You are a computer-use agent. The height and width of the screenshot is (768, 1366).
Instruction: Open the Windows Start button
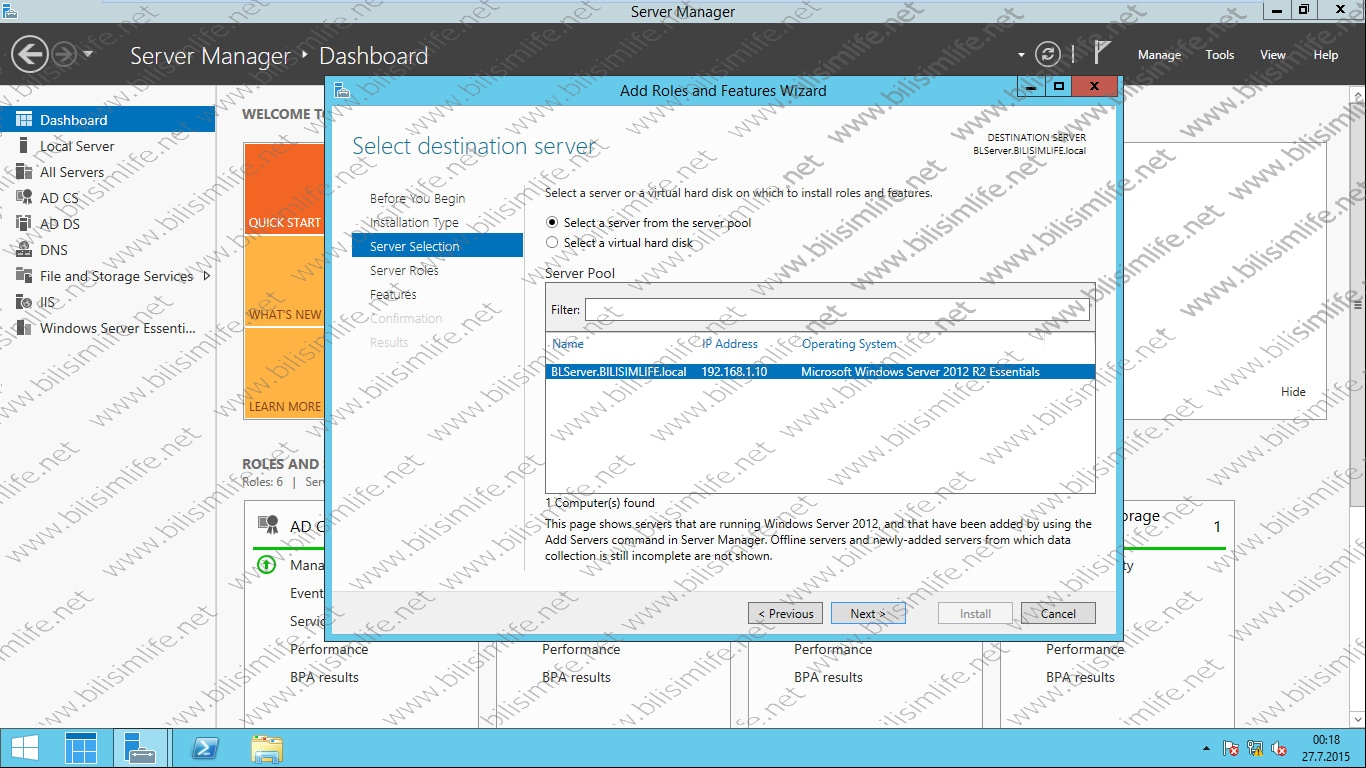coord(25,748)
